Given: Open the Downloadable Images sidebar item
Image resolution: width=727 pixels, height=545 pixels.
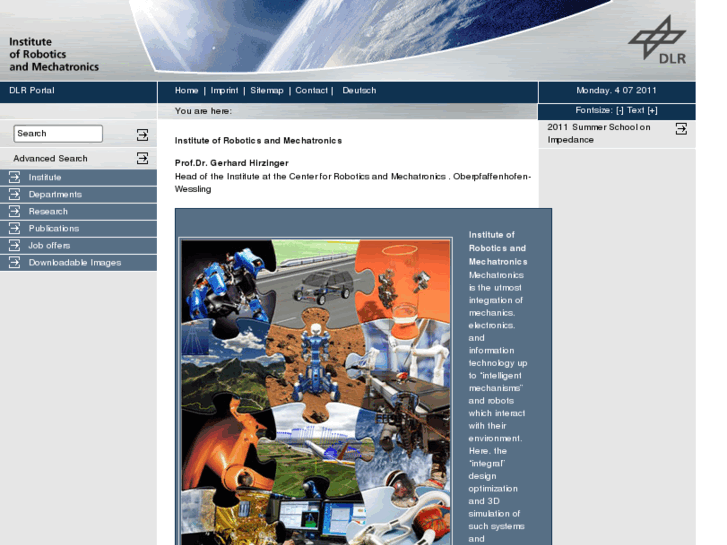Looking at the screenshot, I should 75,263.
